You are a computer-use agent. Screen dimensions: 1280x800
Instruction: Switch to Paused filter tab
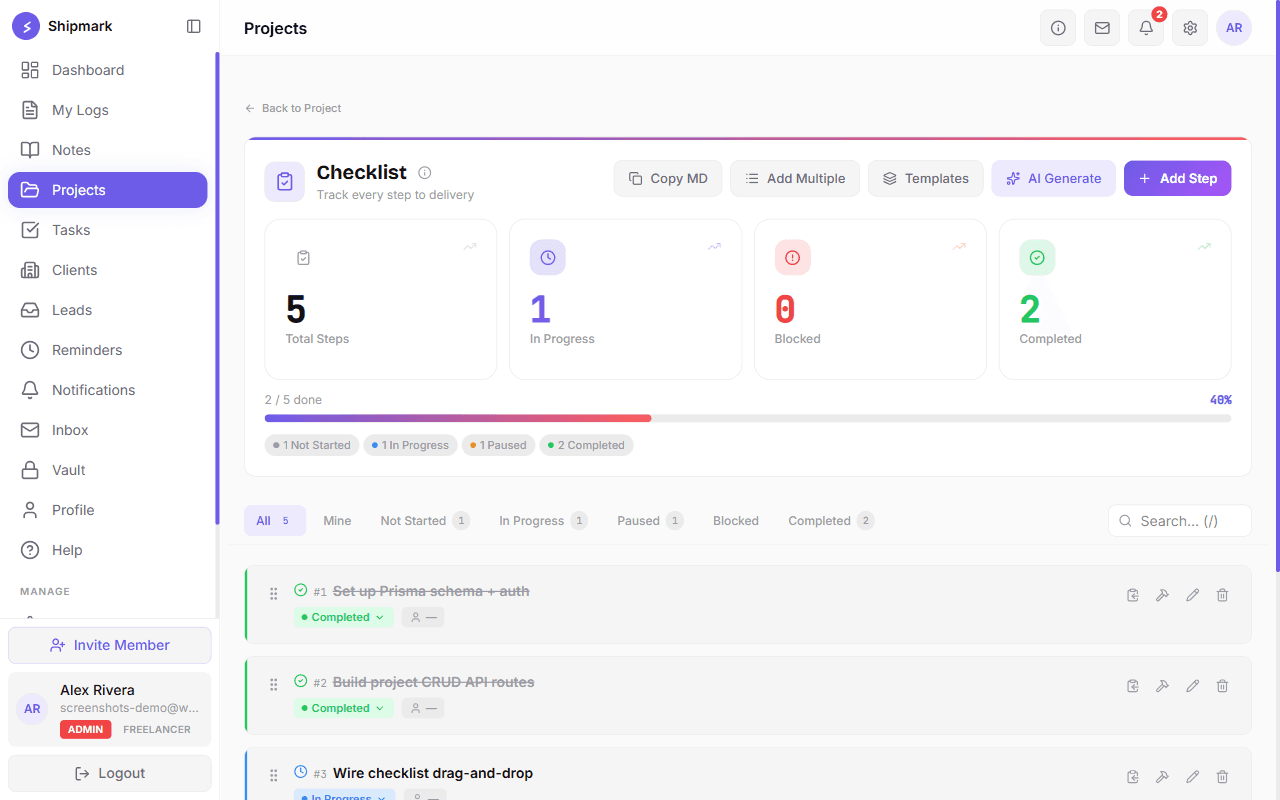(x=650, y=520)
